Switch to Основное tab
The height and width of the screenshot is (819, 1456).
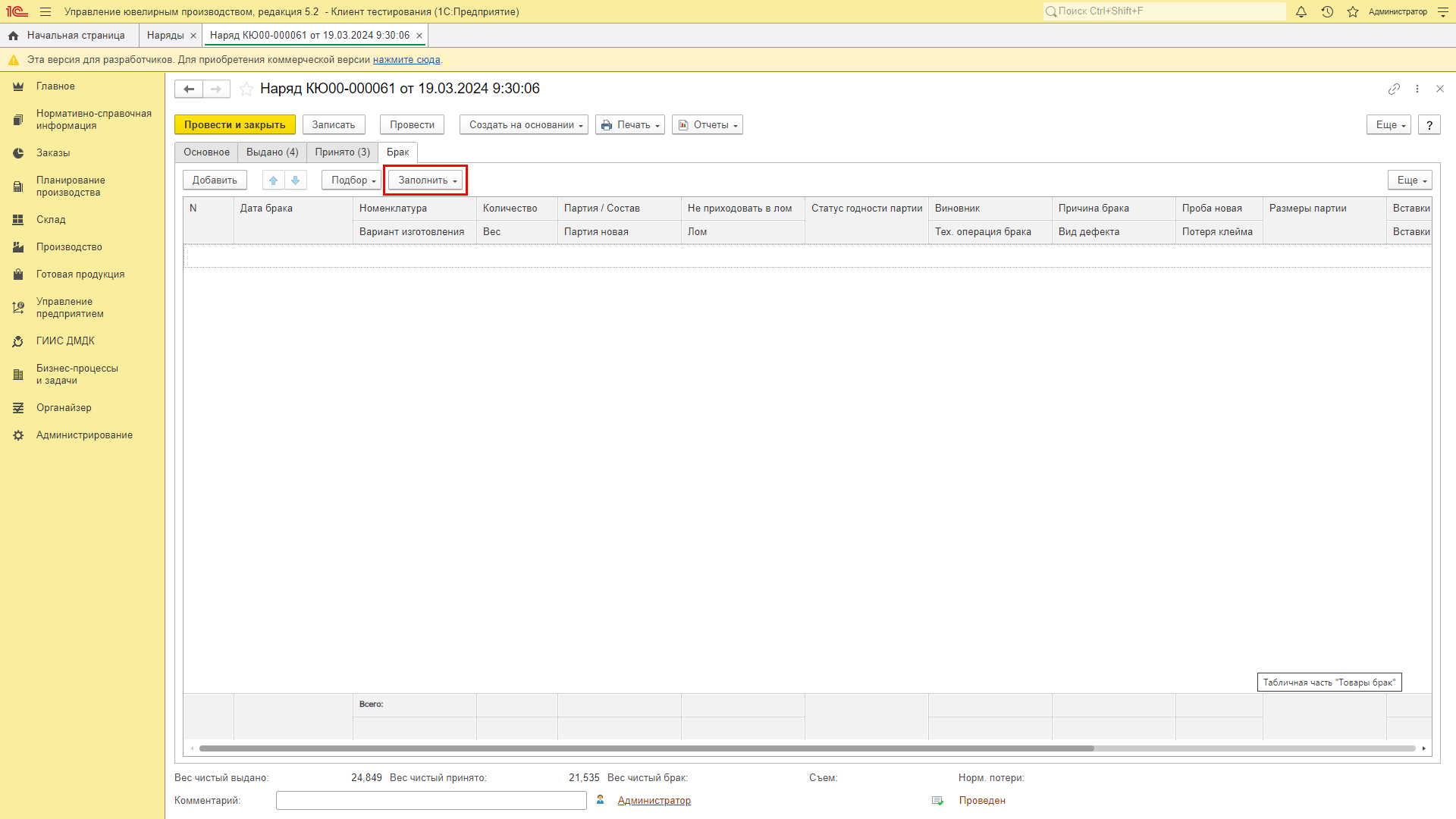click(x=206, y=152)
